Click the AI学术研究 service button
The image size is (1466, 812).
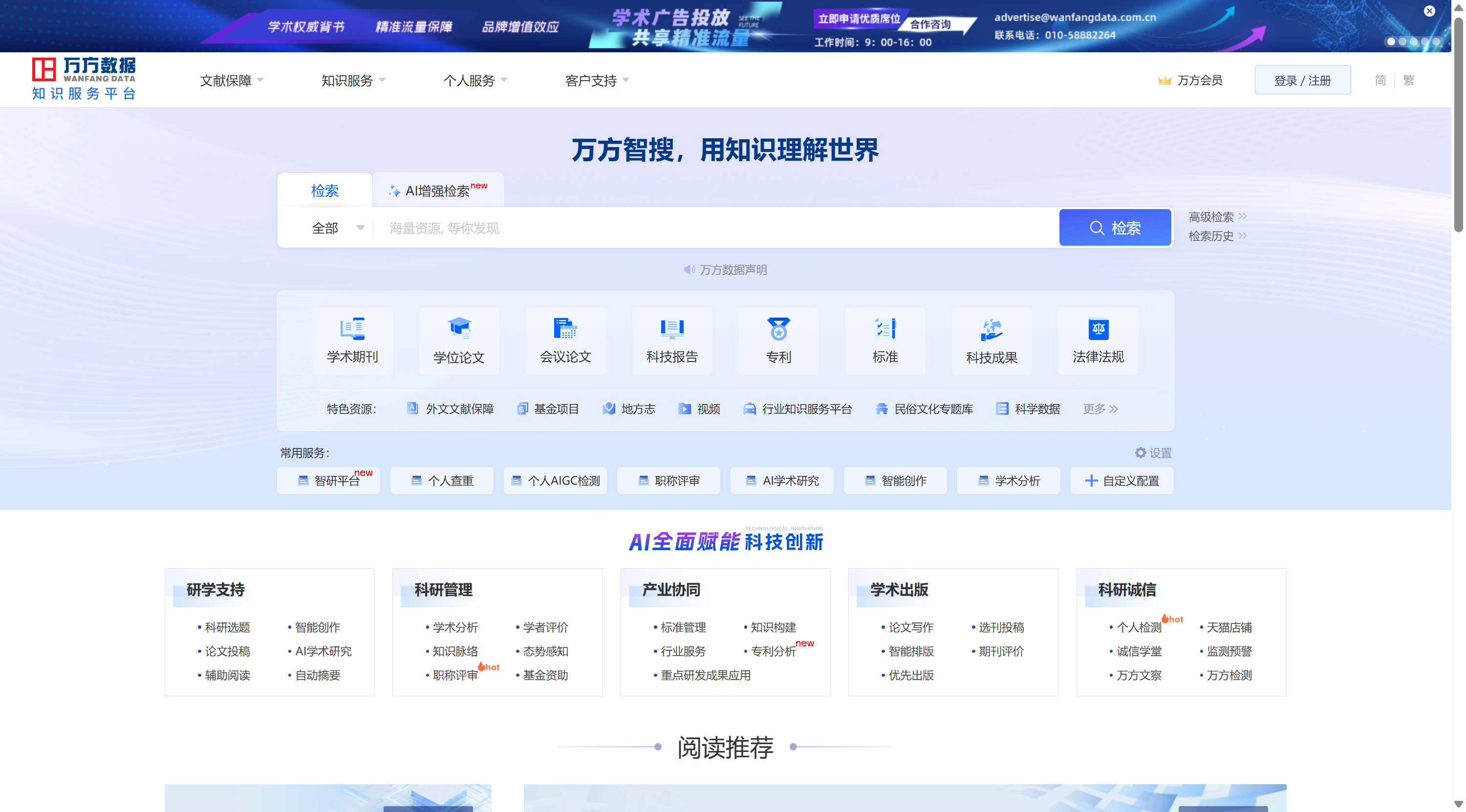click(x=781, y=480)
